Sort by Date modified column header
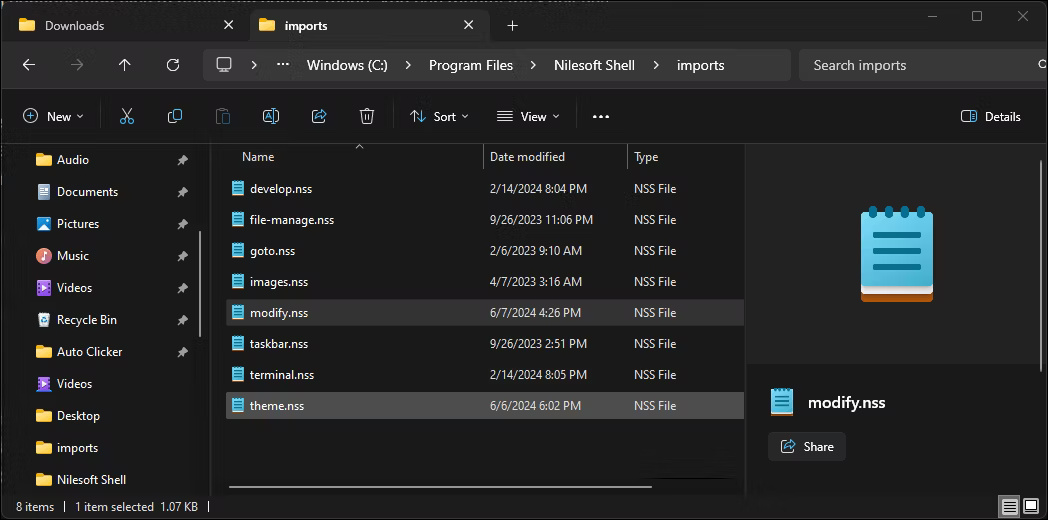This screenshot has width=1048, height=520. pos(527,157)
